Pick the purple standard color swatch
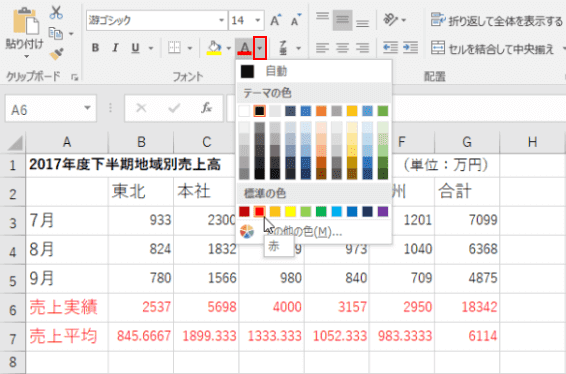Image resolution: width=566 pixels, height=374 pixels. (383, 212)
